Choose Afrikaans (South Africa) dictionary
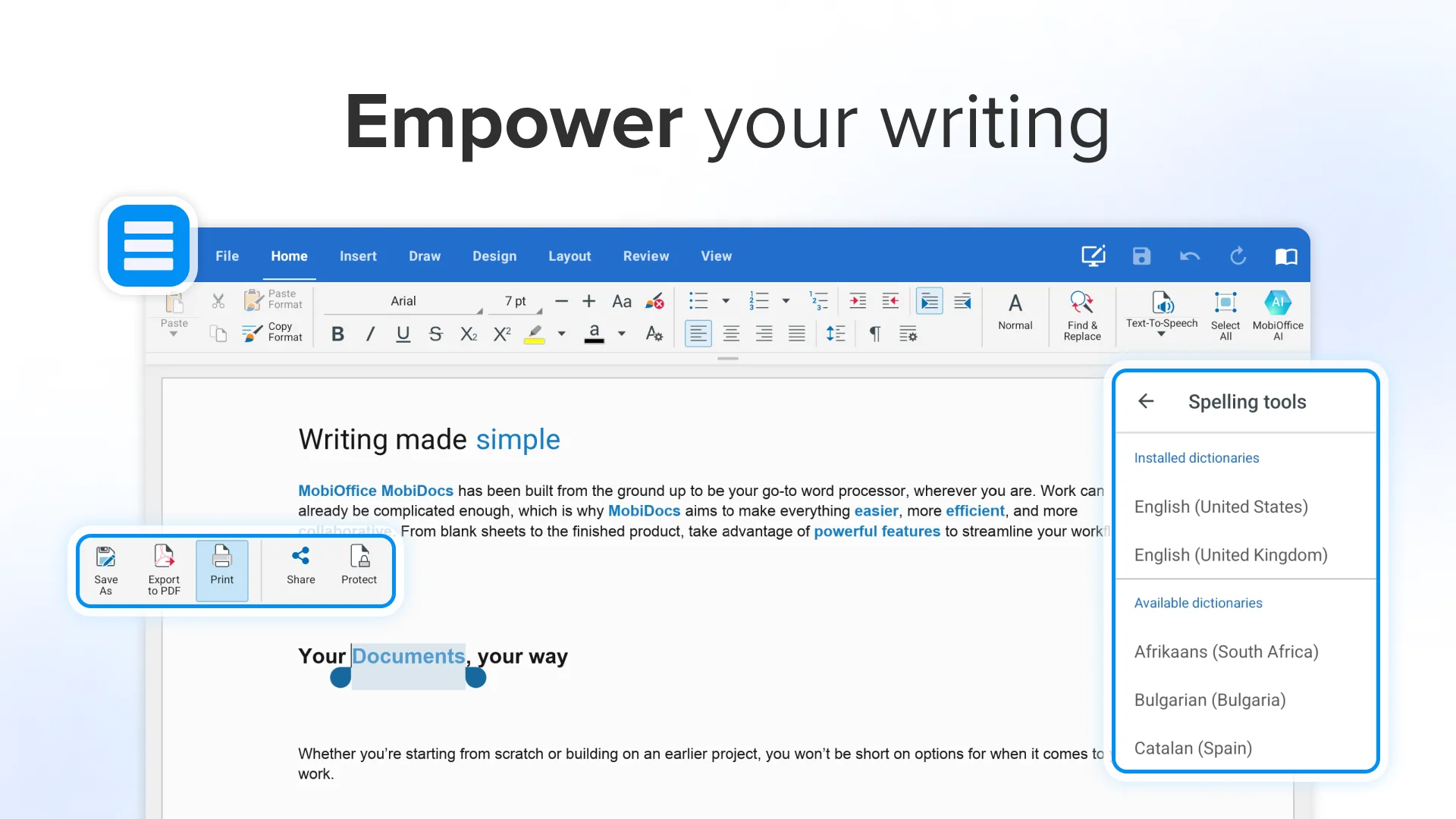The image size is (1456, 819). pyautogui.click(x=1245, y=652)
